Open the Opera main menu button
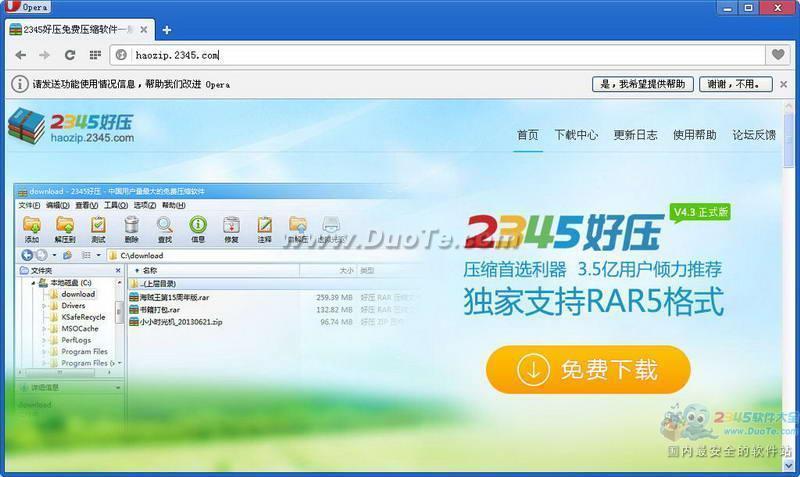Image resolution: width=800 pixels, height=477 pixels. (x=27, y=7)
